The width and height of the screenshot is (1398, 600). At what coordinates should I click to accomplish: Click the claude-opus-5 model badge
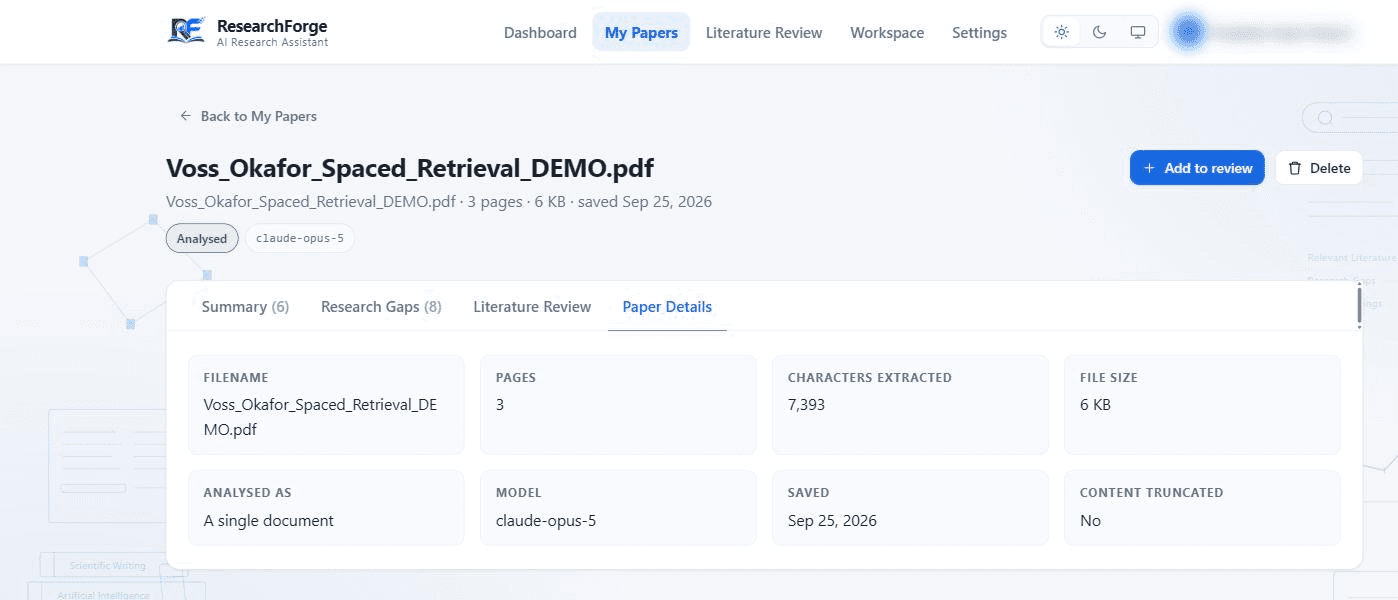tap(300, 239)
